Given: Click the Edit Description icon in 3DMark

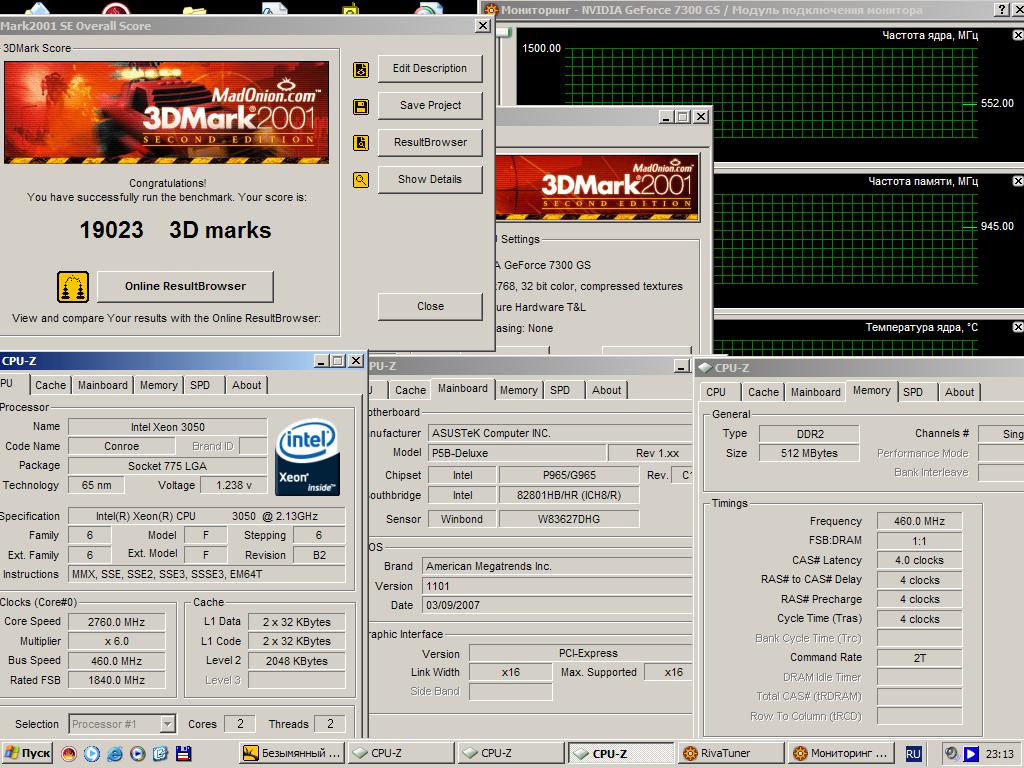Looking at the screenshot, I should 360,69.
